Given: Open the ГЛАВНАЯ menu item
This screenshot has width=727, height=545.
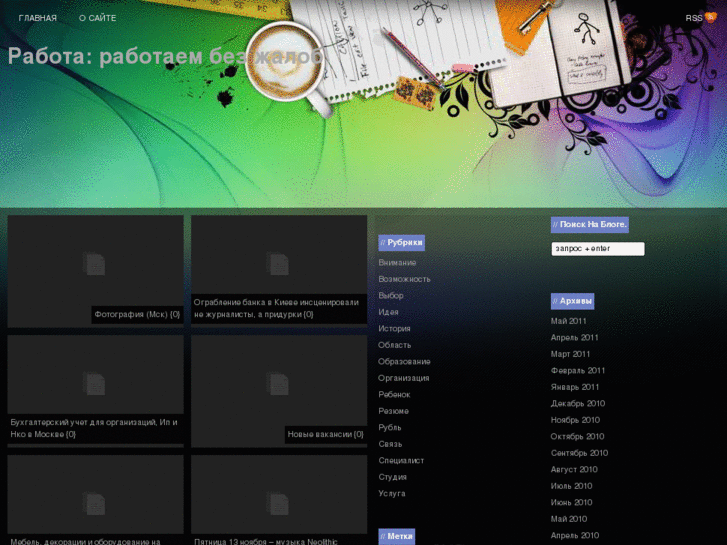Looking at the screenshot, I should [38, 18].
